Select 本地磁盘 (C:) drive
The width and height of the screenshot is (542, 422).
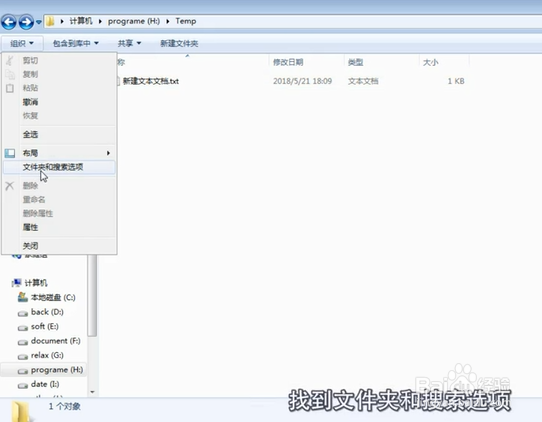pos(53,298)
